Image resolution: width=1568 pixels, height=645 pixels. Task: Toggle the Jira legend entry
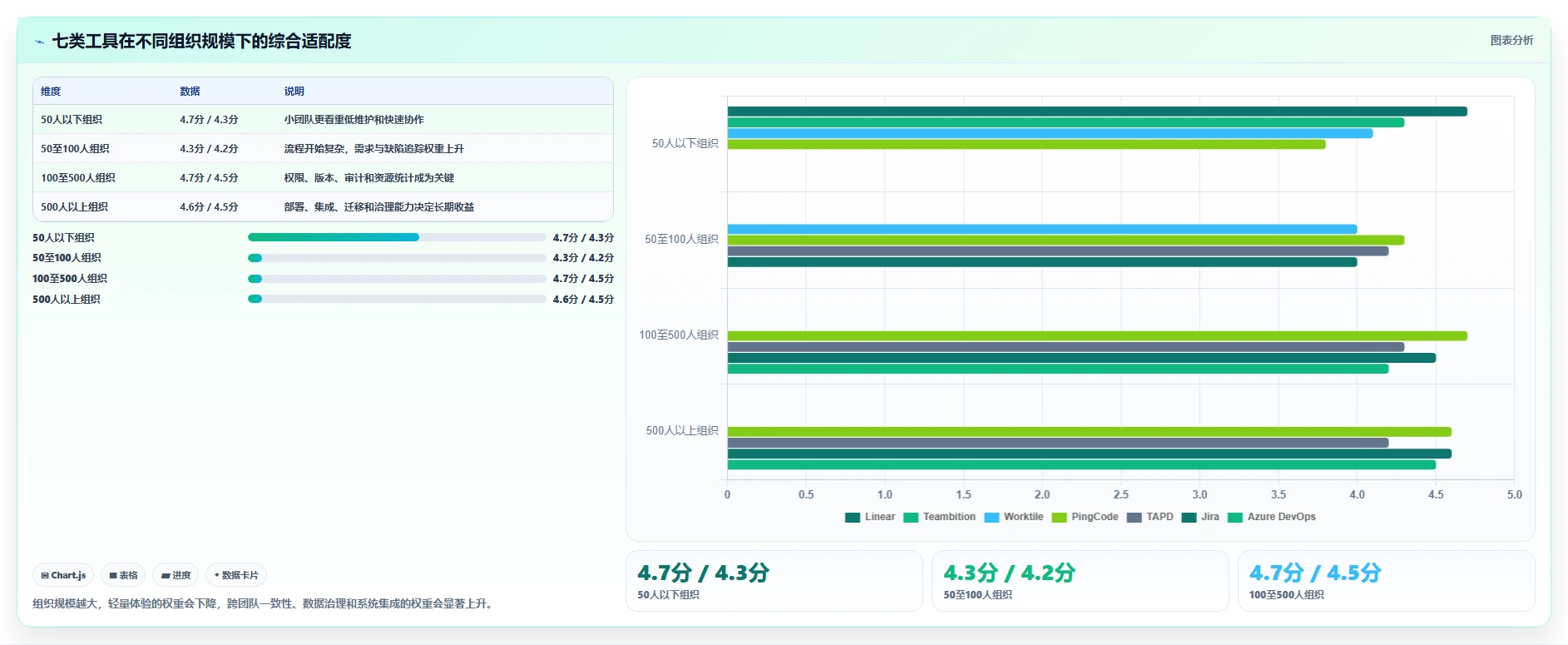(x=1200, y=517)
